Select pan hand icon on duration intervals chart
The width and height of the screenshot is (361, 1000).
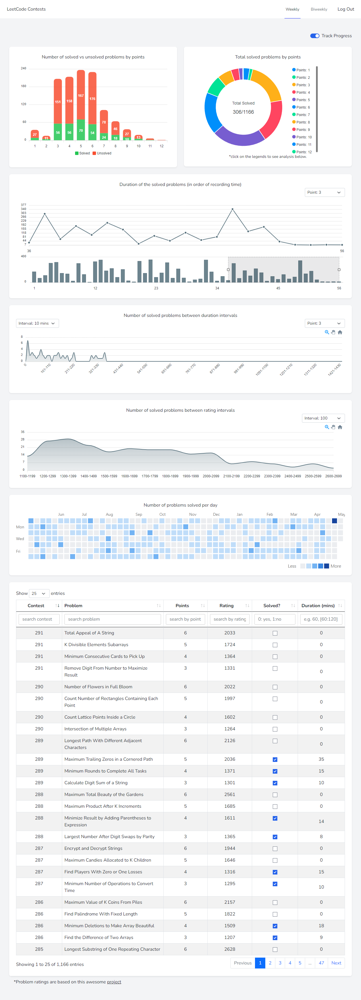click(333, 332)
